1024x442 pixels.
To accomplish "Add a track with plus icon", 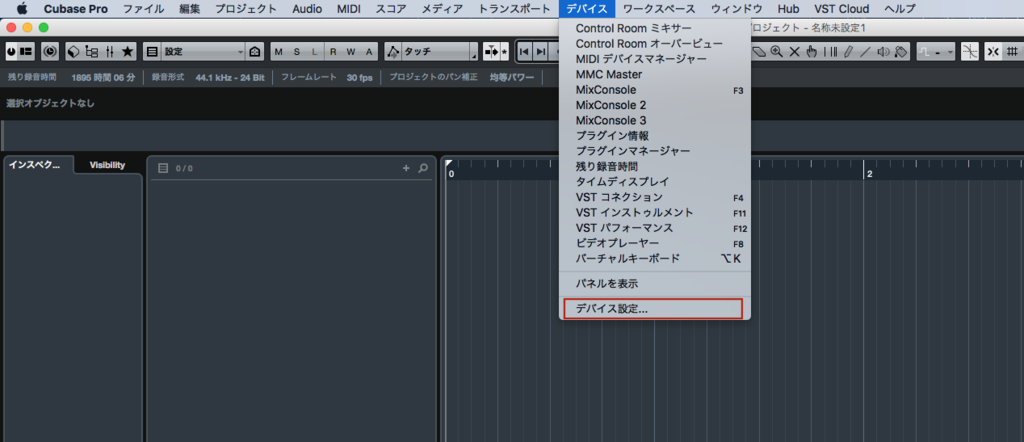I will pyautogui.click(x=406, y=168).
